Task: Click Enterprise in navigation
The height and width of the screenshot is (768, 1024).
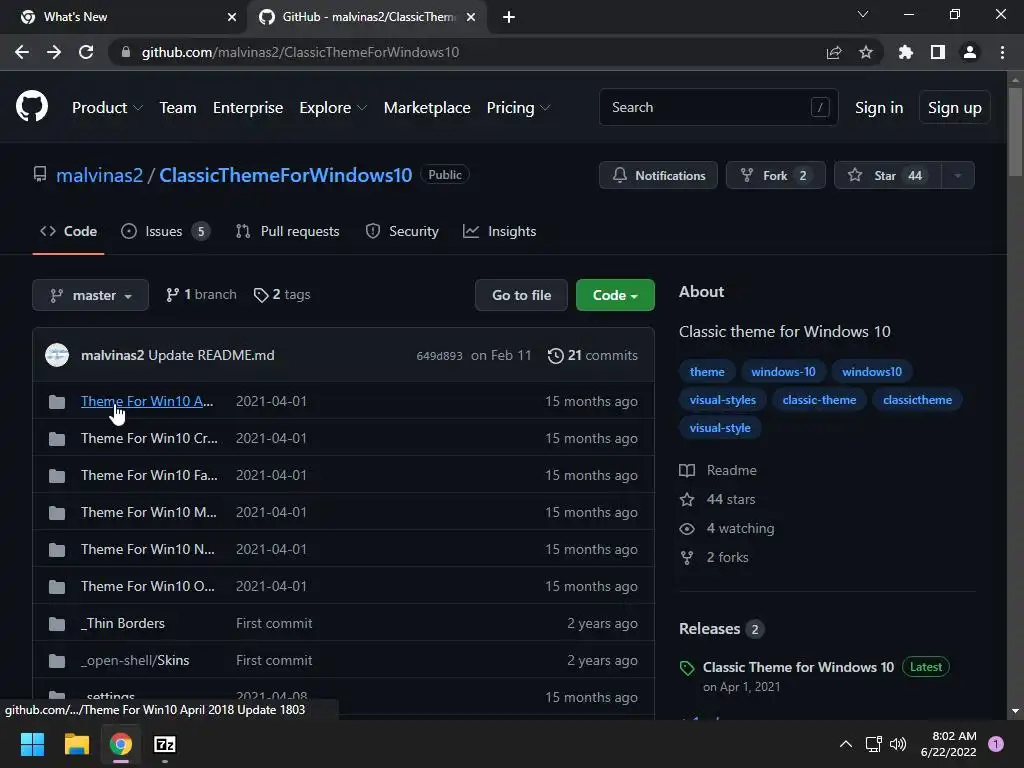Action: 248,108
